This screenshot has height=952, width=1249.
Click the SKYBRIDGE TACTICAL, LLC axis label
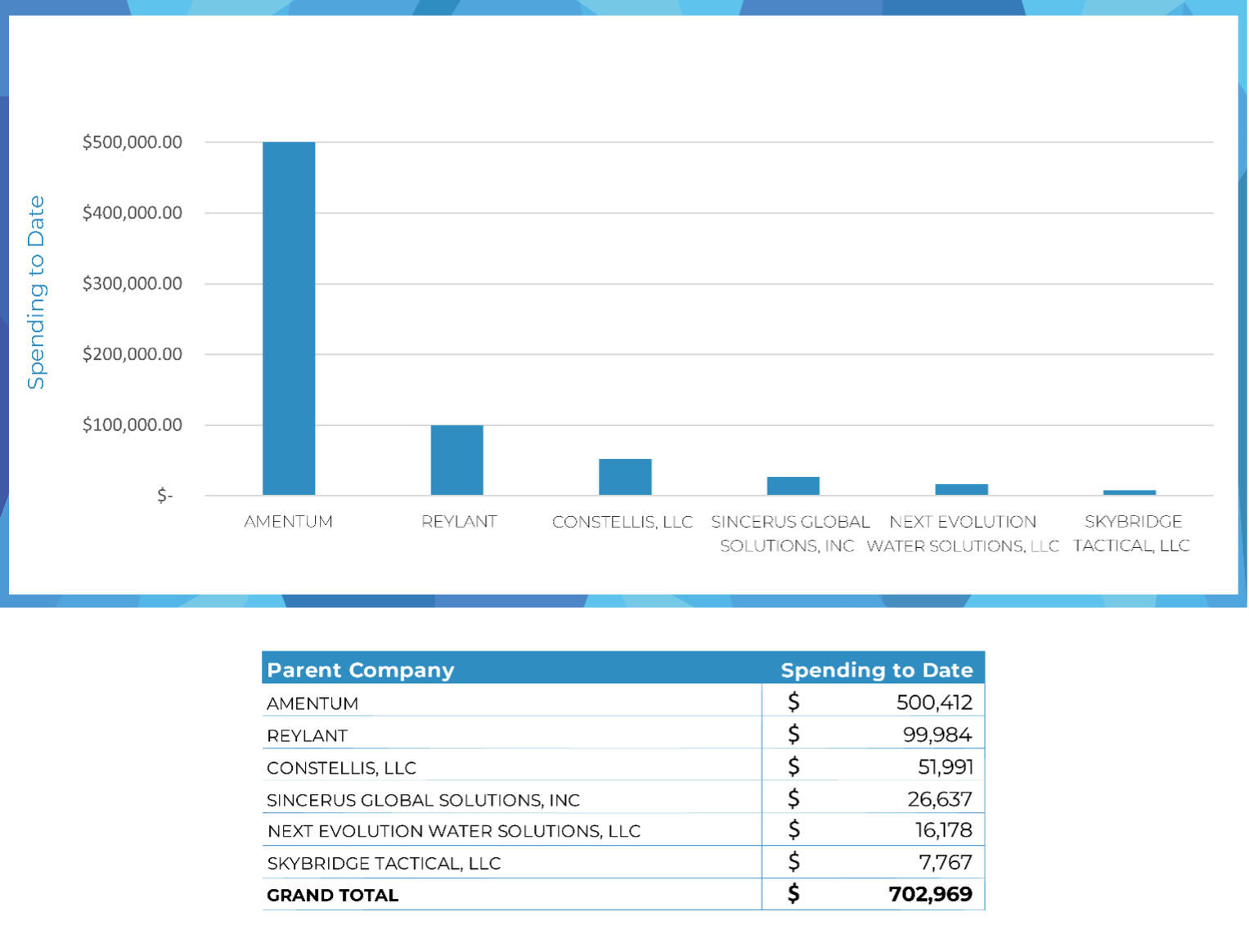pyautogui.click(x=1132, y=533)
